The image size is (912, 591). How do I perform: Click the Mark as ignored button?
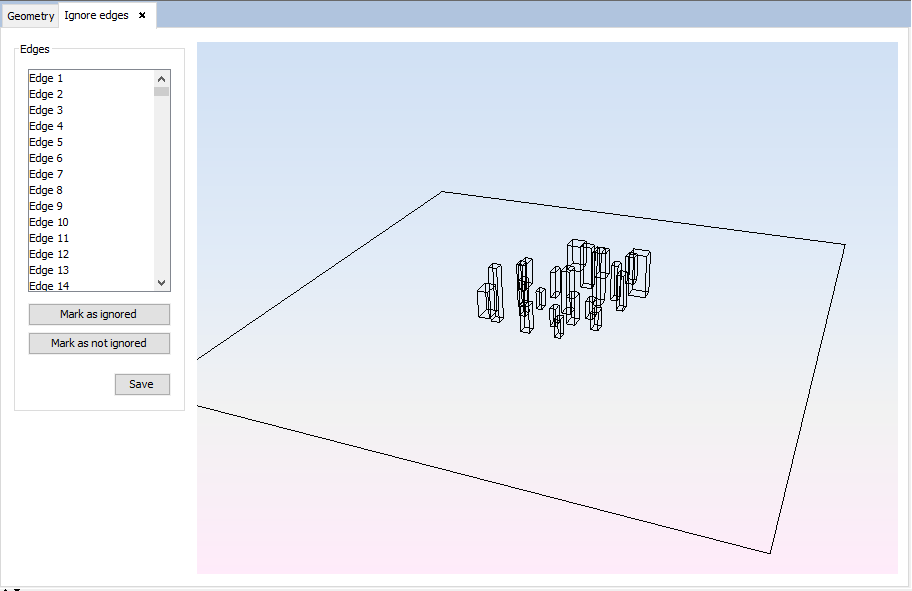coord(99,314)
